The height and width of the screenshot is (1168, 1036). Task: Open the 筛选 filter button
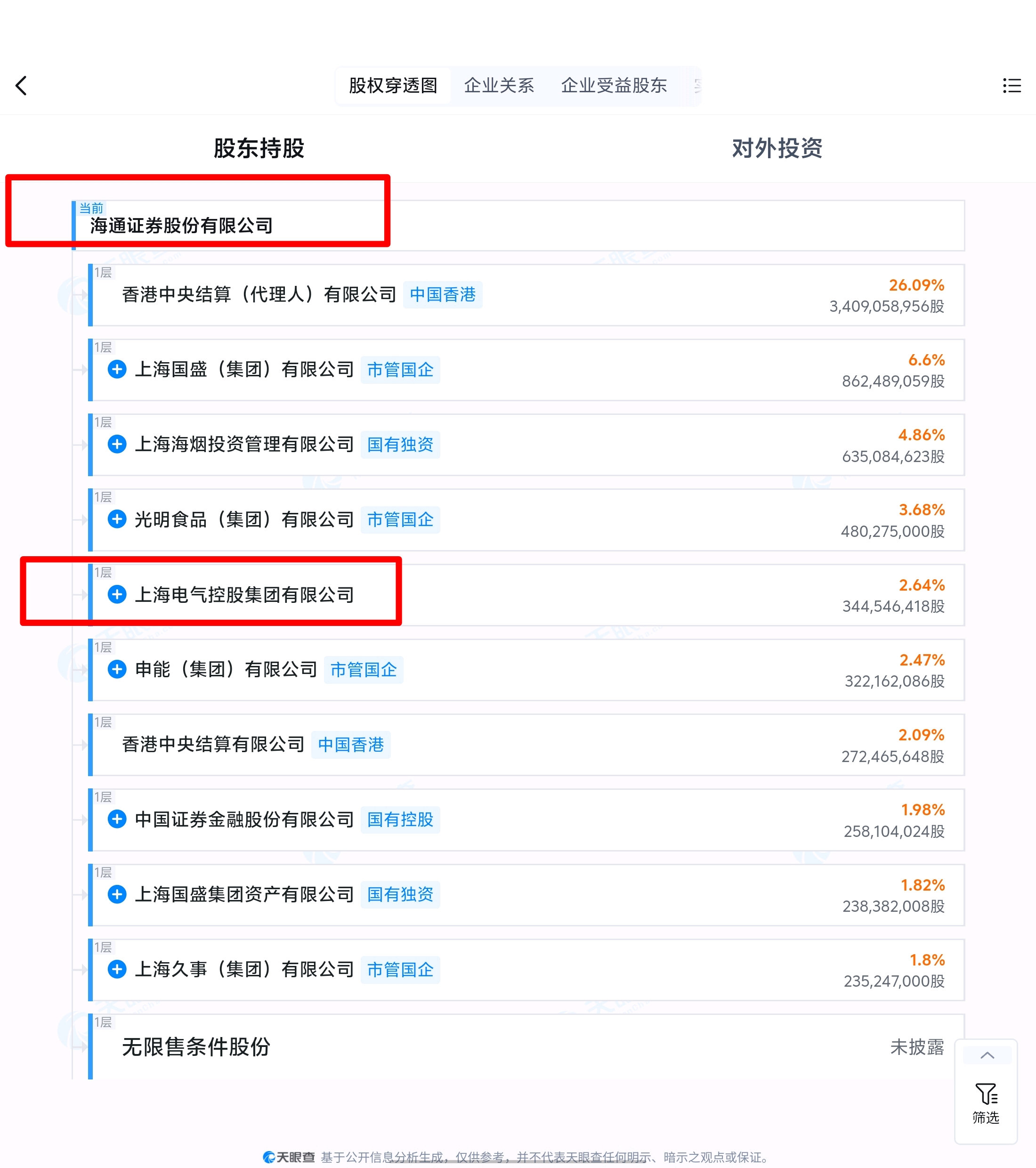pos(986,1103)
